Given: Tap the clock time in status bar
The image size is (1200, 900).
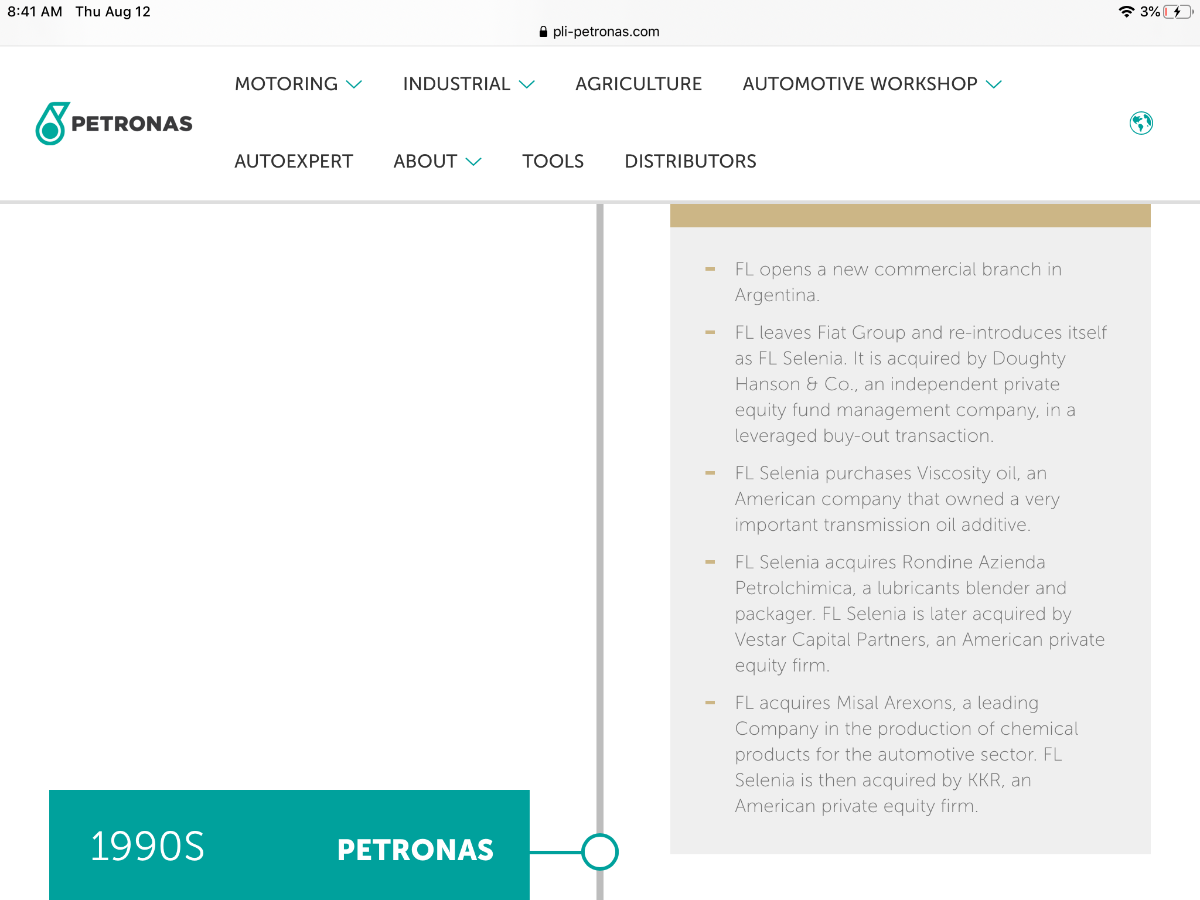Looking at the screenshot, I should tap(34, 12).
